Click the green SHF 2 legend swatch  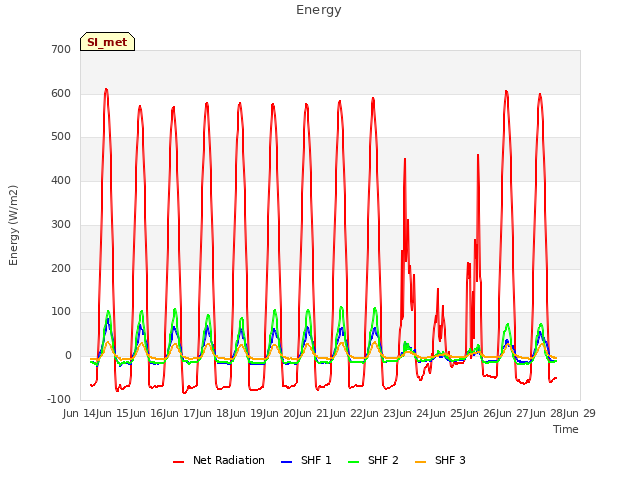(x=353, y=462)
